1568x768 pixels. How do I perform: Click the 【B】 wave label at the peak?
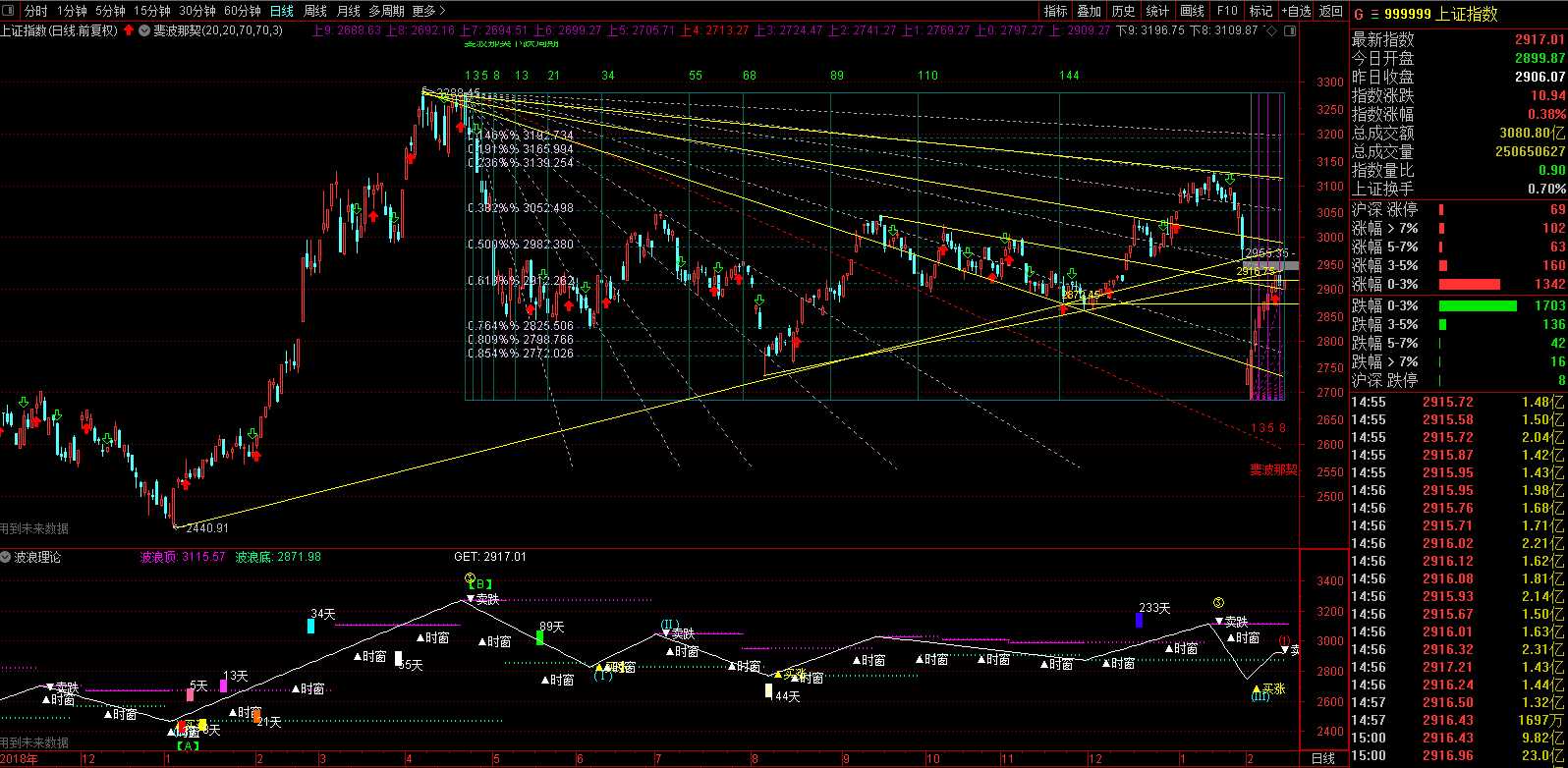479,585
